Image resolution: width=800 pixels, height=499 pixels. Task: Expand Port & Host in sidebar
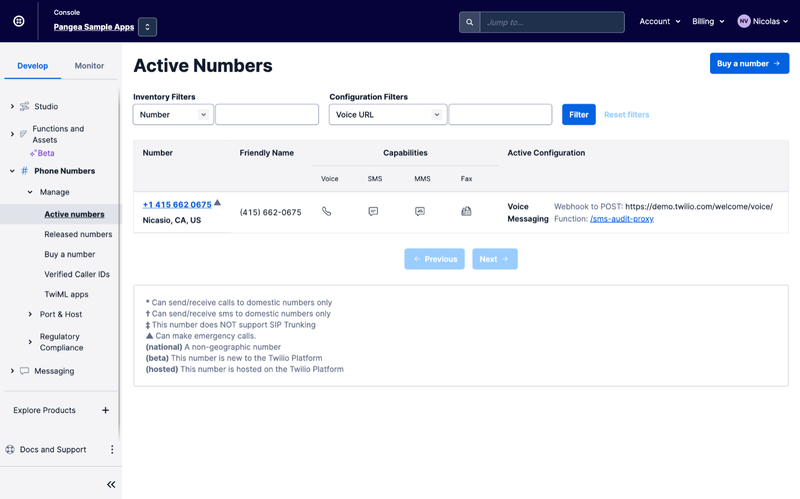point(30,314)
